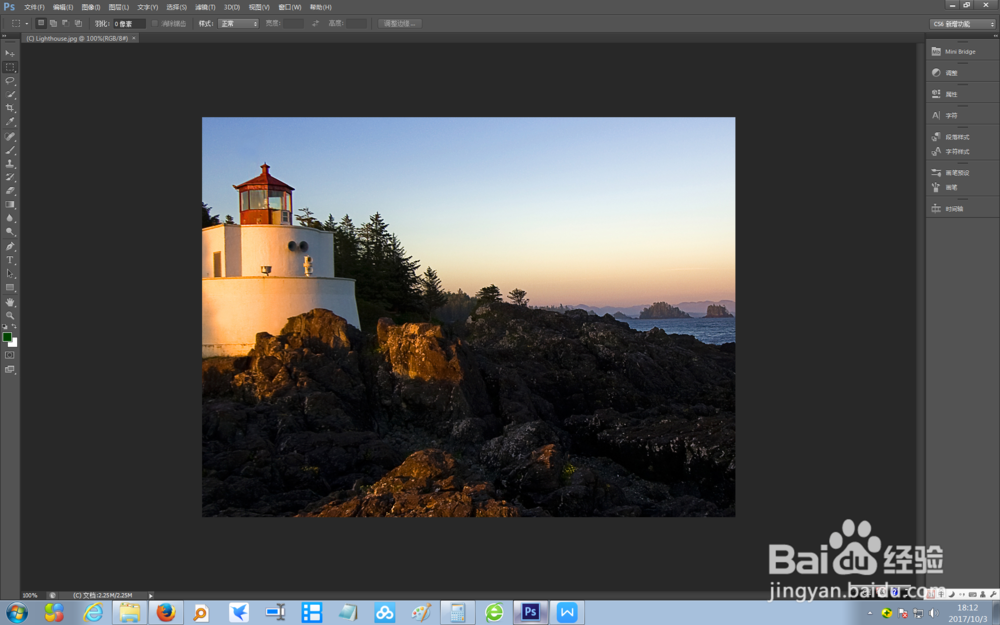Viewport: 1000px width, 625px height.
Task: Open the 样式 style dropdown set to 正常
Action: [238, 24]
